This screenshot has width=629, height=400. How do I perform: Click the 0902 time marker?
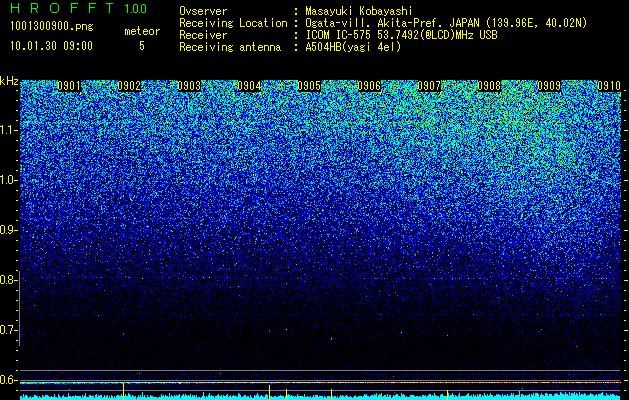point(129,86)
